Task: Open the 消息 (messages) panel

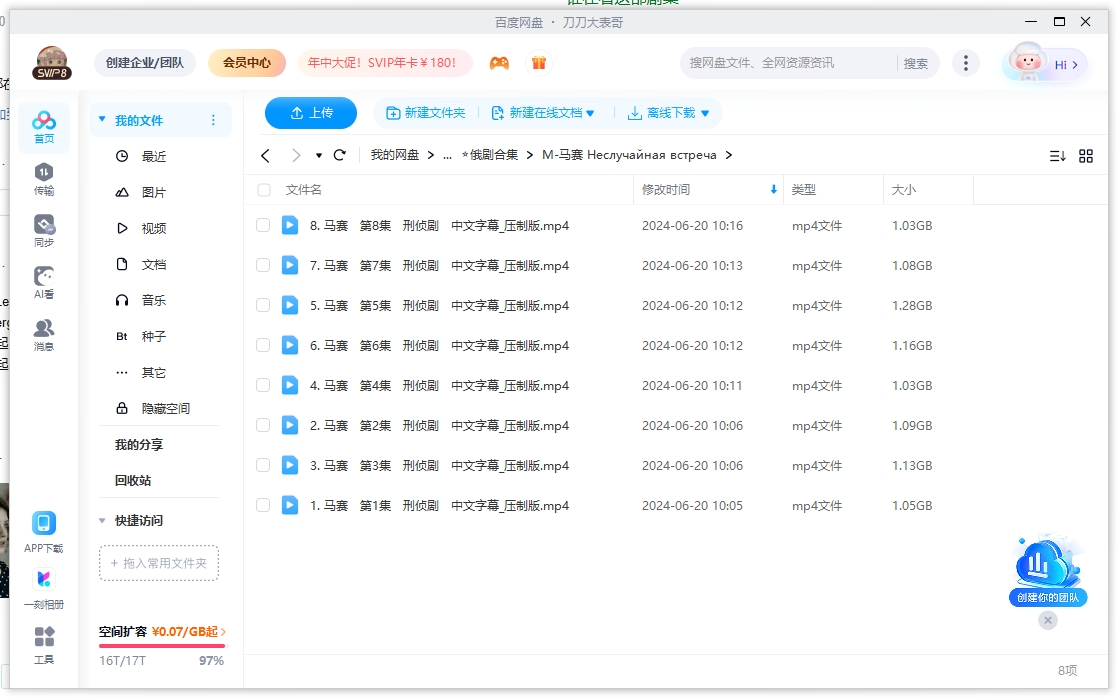Action: tap(42, 331)
